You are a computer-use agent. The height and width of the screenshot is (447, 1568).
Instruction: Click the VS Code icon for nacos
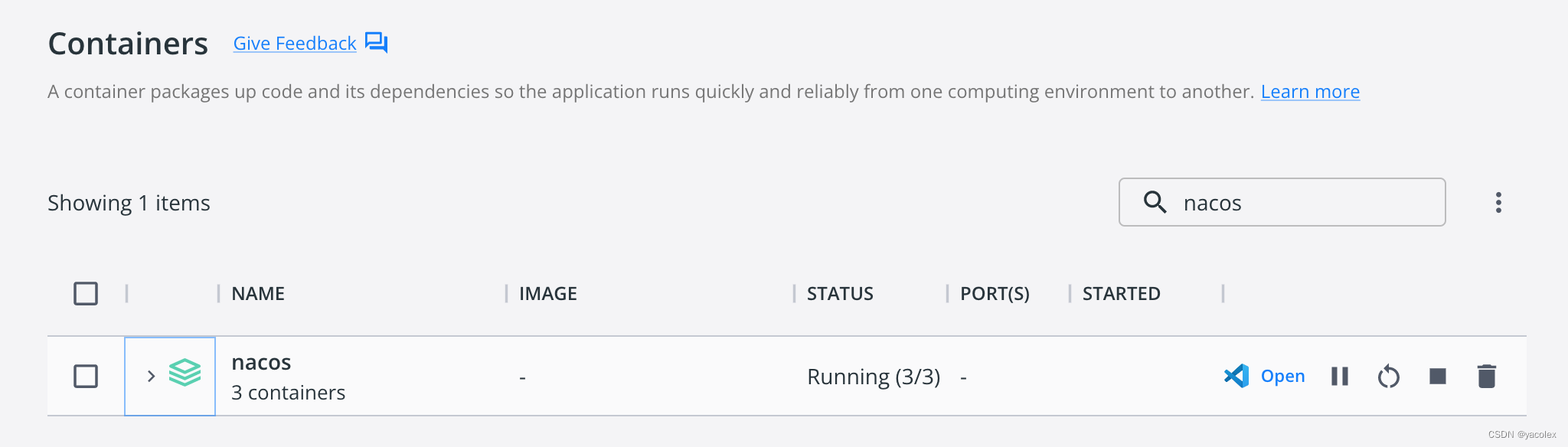click(1236, 376)
